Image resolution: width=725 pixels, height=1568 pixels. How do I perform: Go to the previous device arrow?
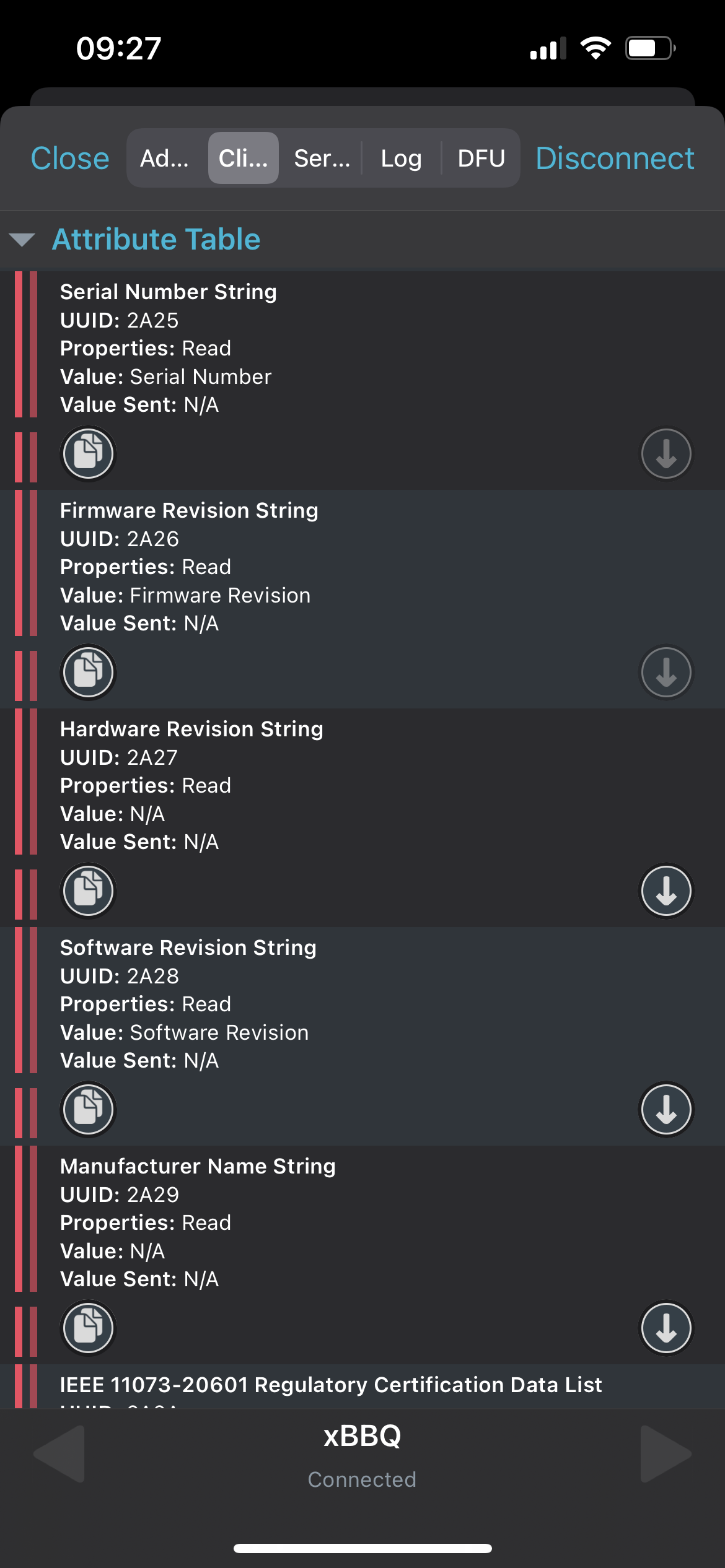pyautogui.click(x=59, y=1453)
